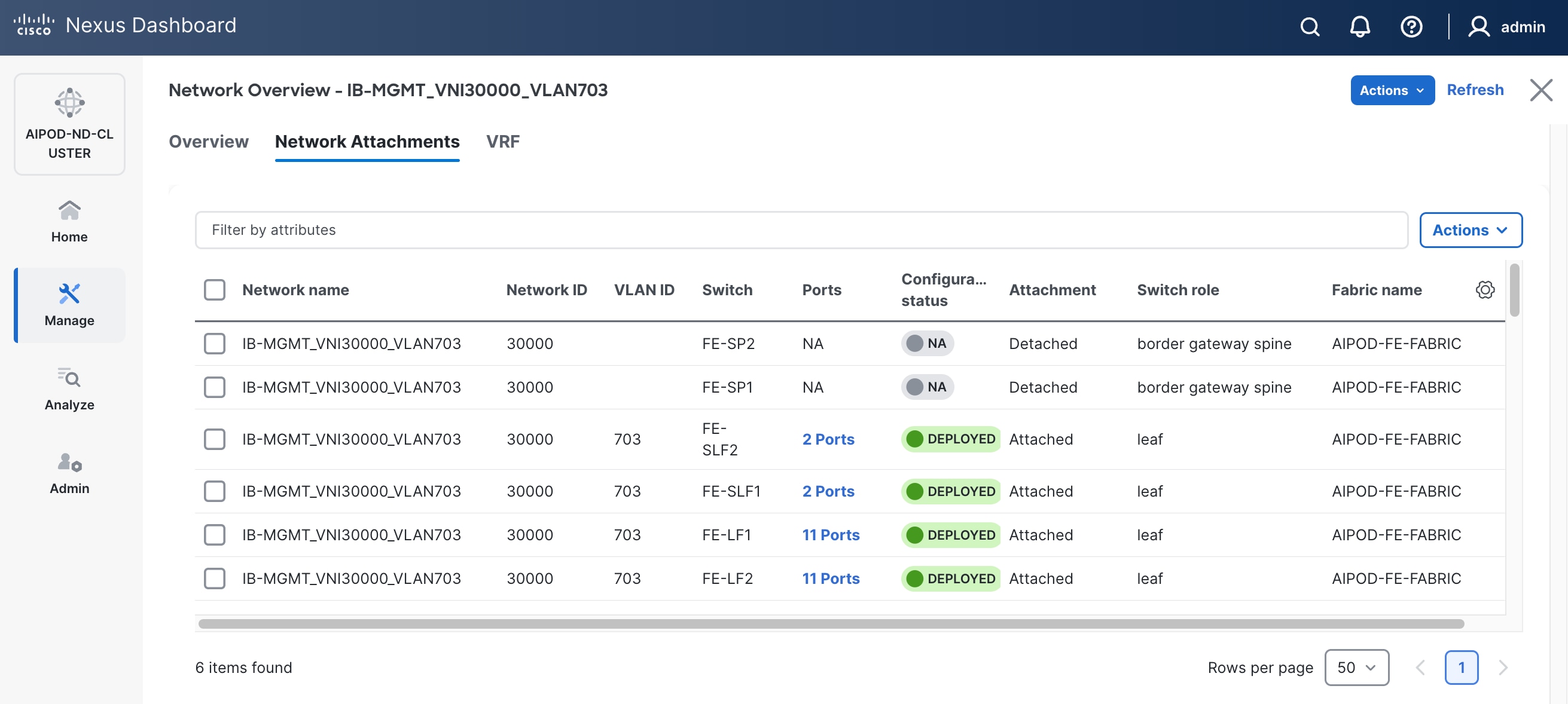The image size is (1568, 704).
Task: Open the 11 Ports link for FE-LF2
Action: (831, 578)
